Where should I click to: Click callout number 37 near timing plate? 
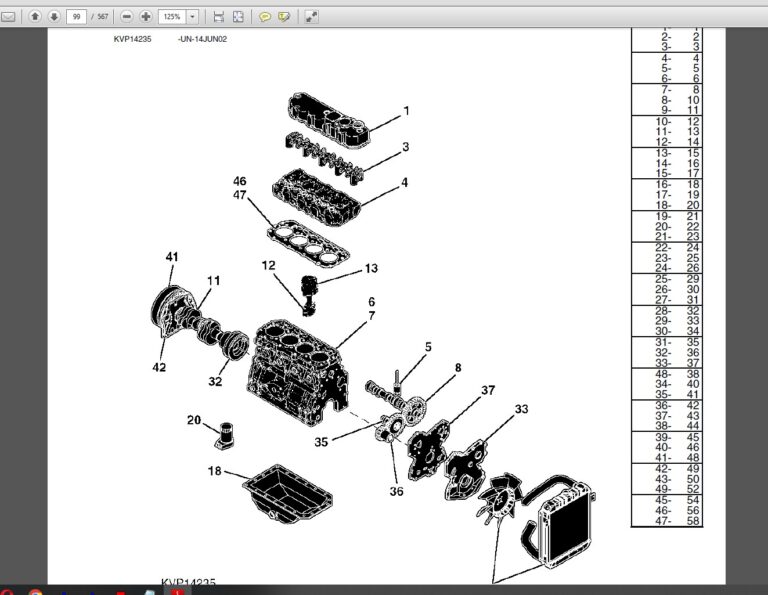[488, 390]
